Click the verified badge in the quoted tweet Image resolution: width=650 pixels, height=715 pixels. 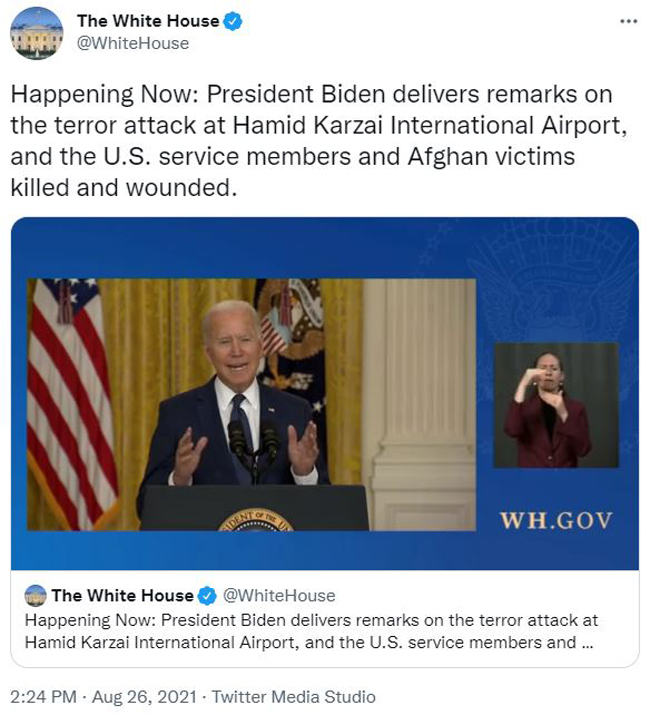tap(207, 596)
